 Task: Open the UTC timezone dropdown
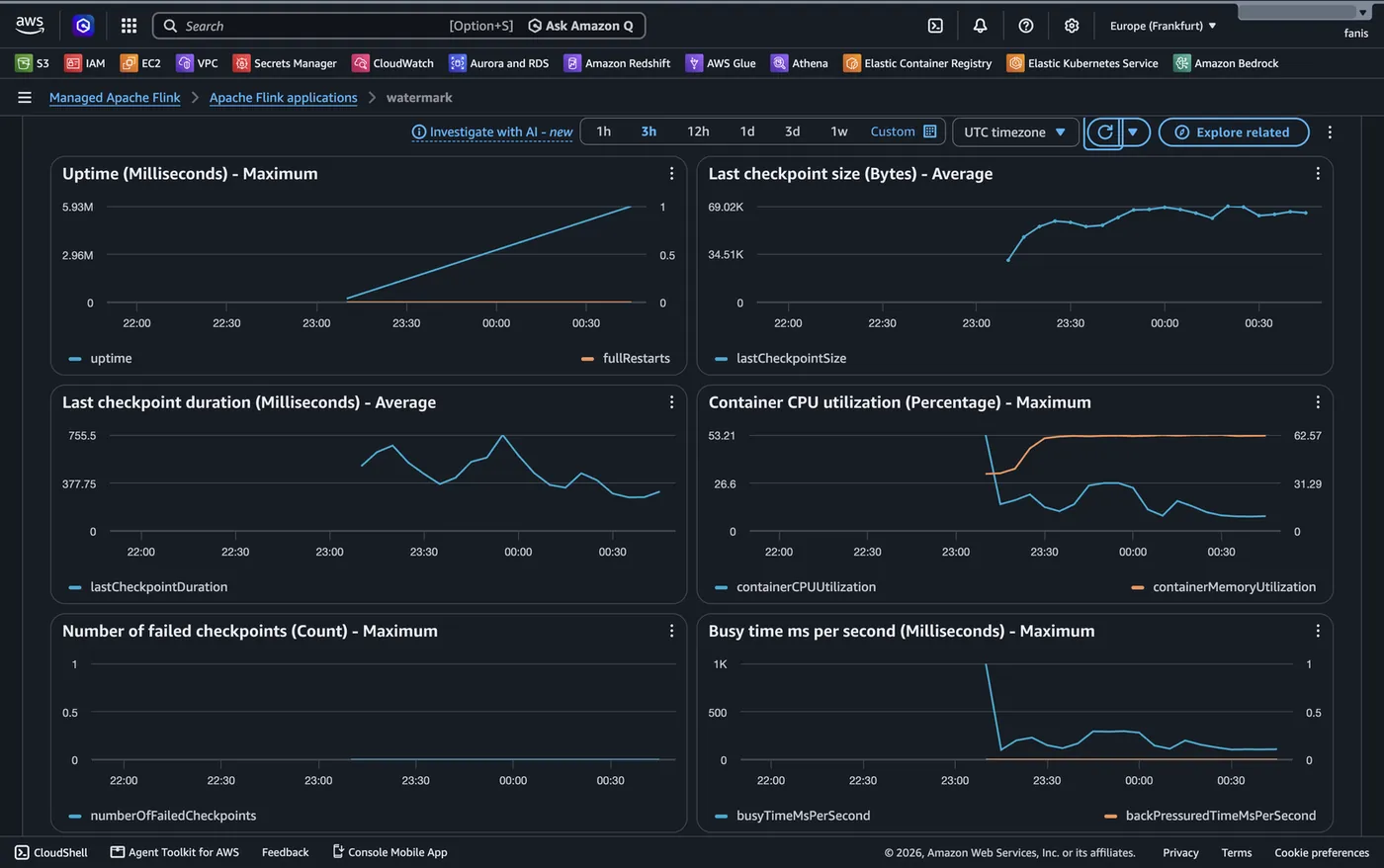(1015, 132)
